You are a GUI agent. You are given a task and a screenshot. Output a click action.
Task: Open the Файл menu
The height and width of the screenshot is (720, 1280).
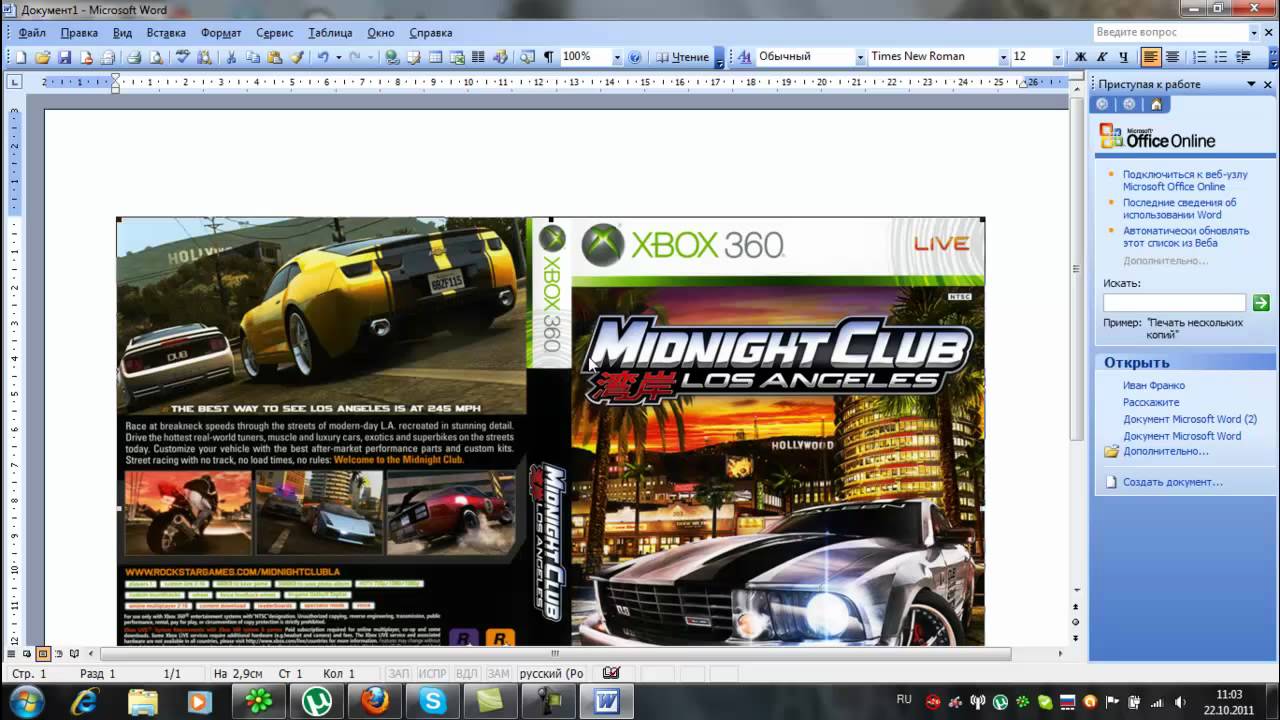click(x=32, y=33)
